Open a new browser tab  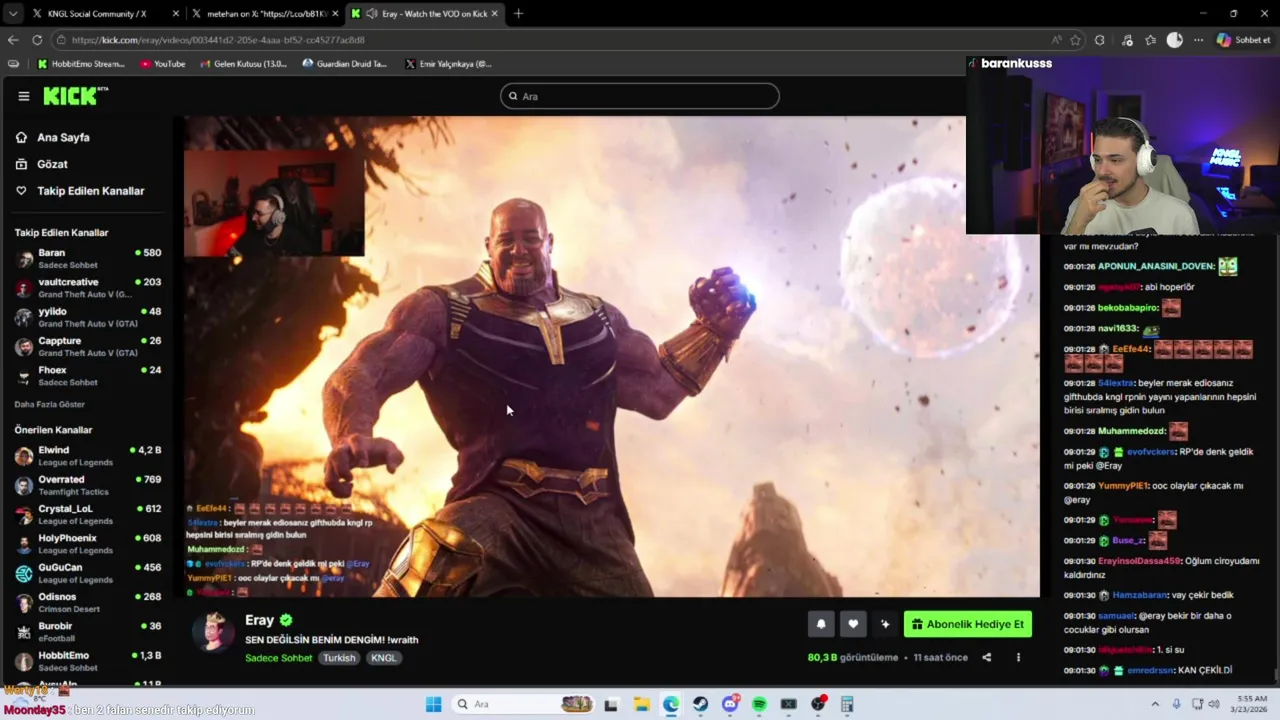click(518, 13)
